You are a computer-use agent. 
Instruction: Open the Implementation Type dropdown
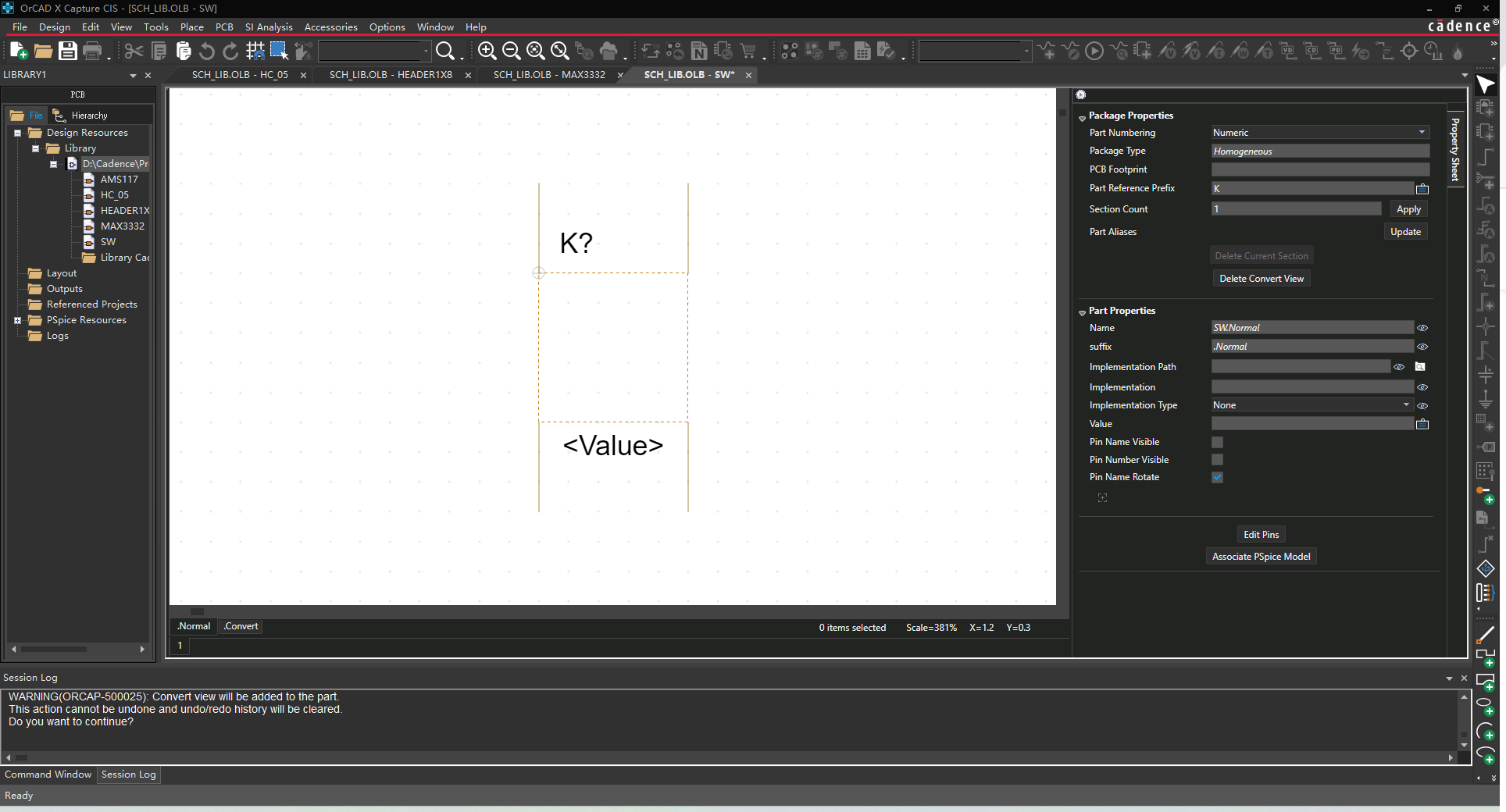tap(1406, 404)
